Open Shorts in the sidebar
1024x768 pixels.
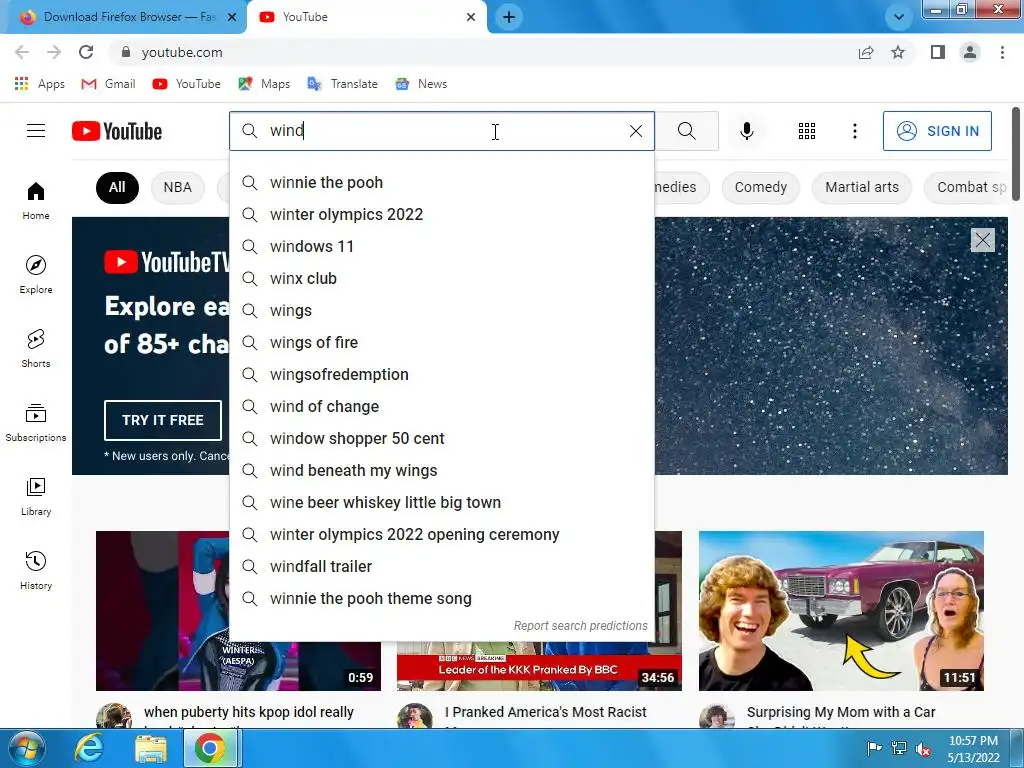coord(36,348)
